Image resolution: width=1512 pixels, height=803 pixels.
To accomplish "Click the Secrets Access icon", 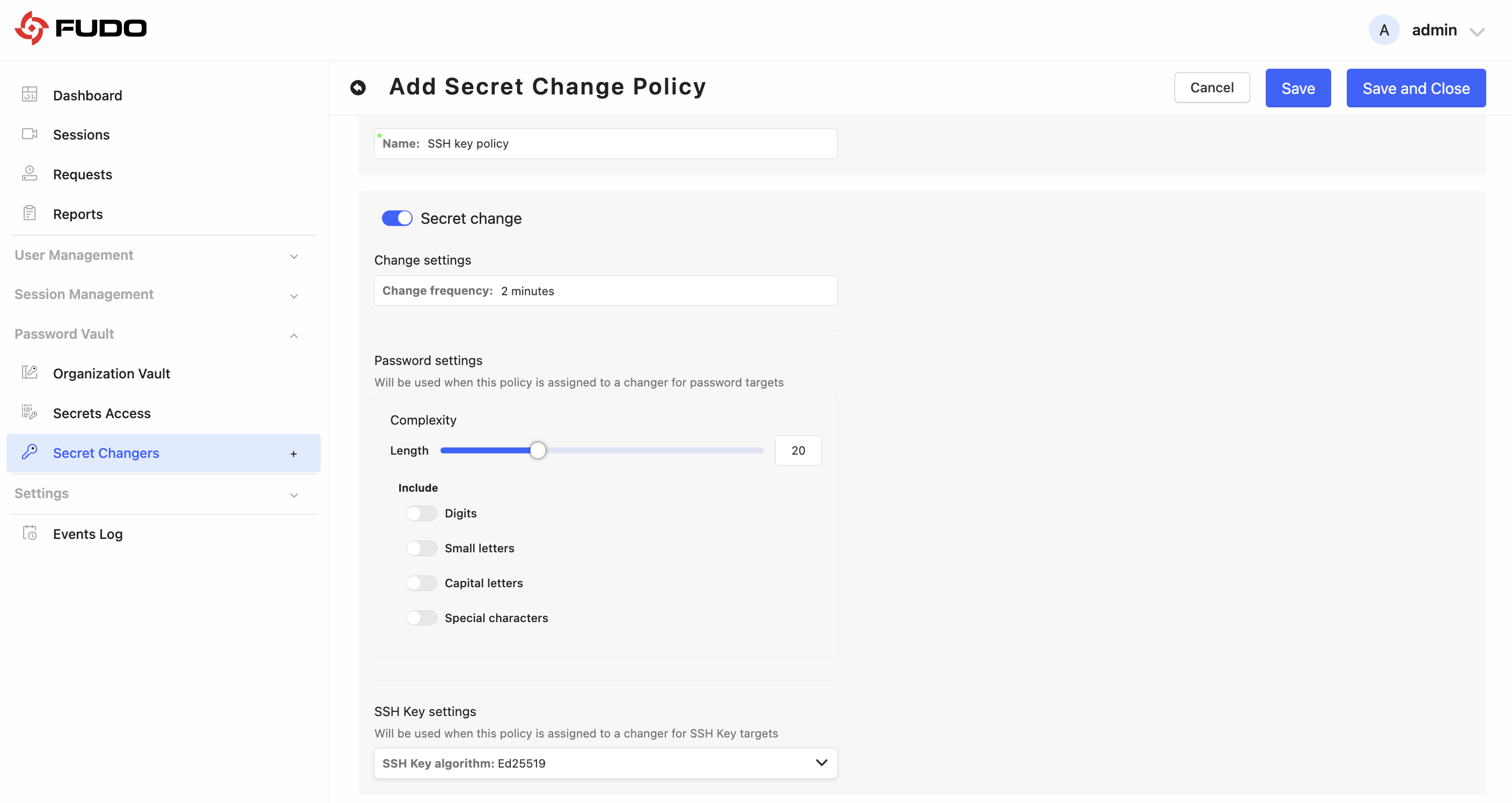I will (30, 412).
